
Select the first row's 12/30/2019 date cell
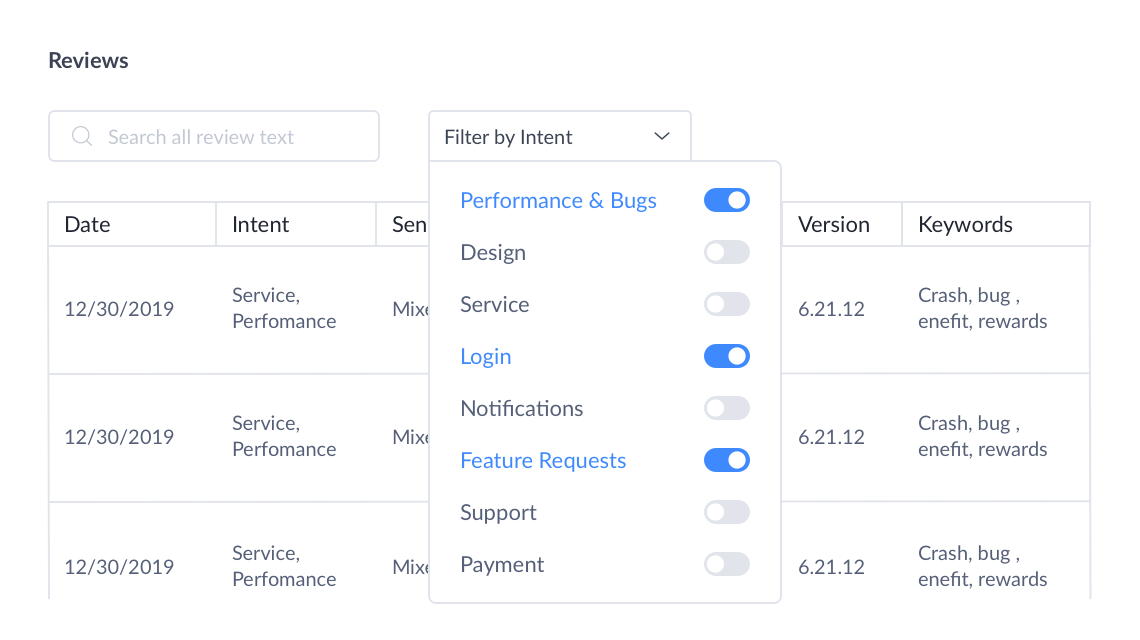pyautogui.click(x=119, y=309)
